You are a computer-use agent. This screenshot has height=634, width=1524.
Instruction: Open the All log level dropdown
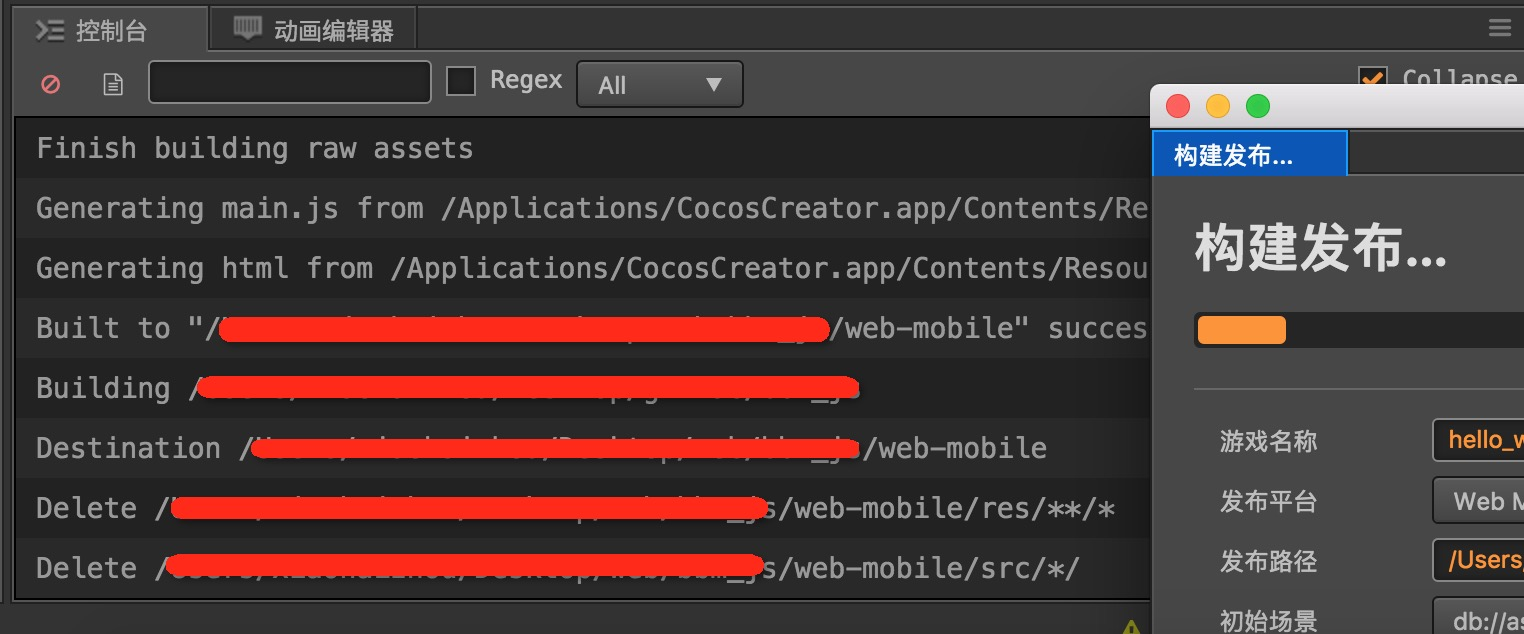point(659,84)
